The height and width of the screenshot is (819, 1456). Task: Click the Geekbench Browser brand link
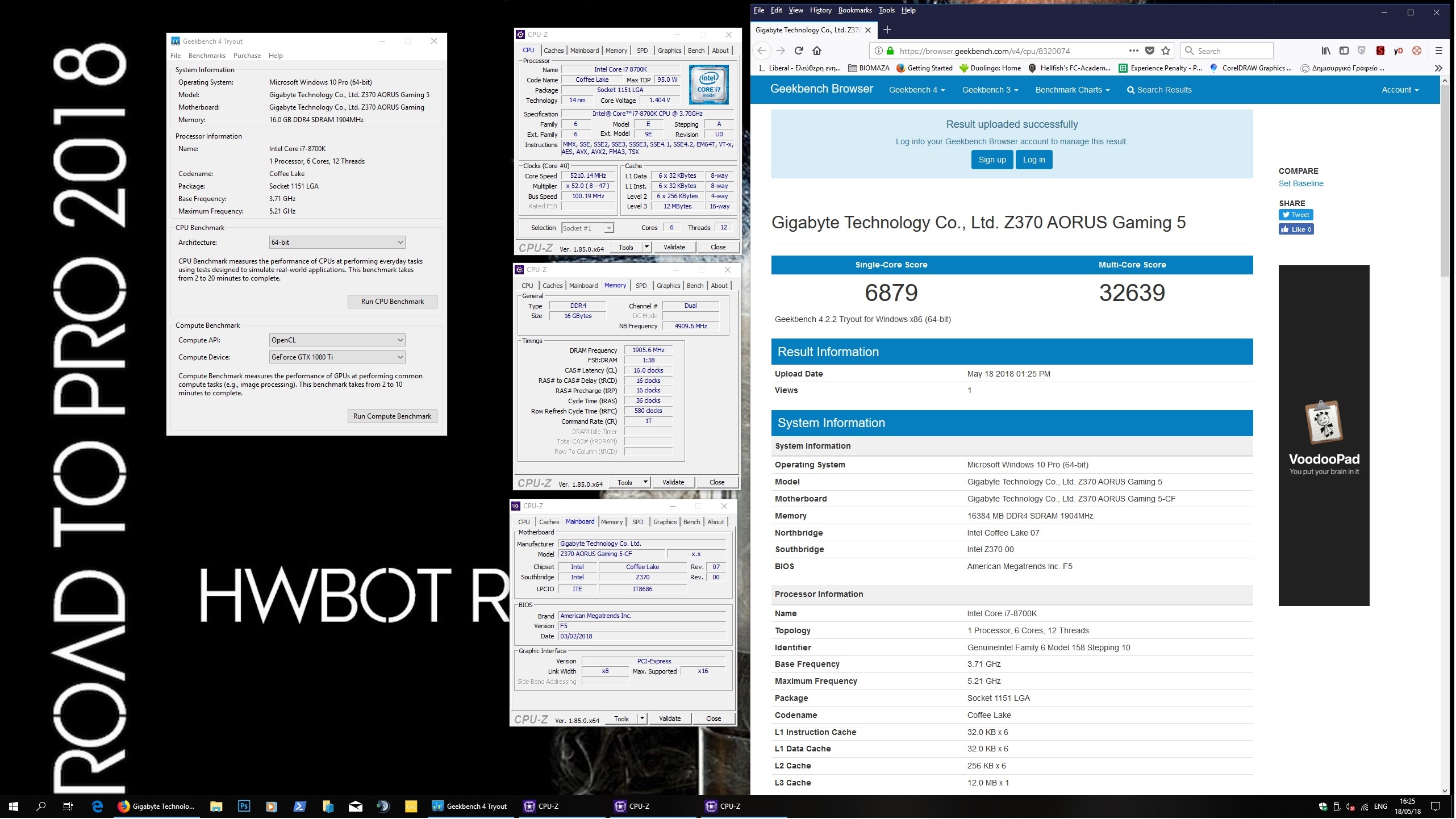(823, 89)
